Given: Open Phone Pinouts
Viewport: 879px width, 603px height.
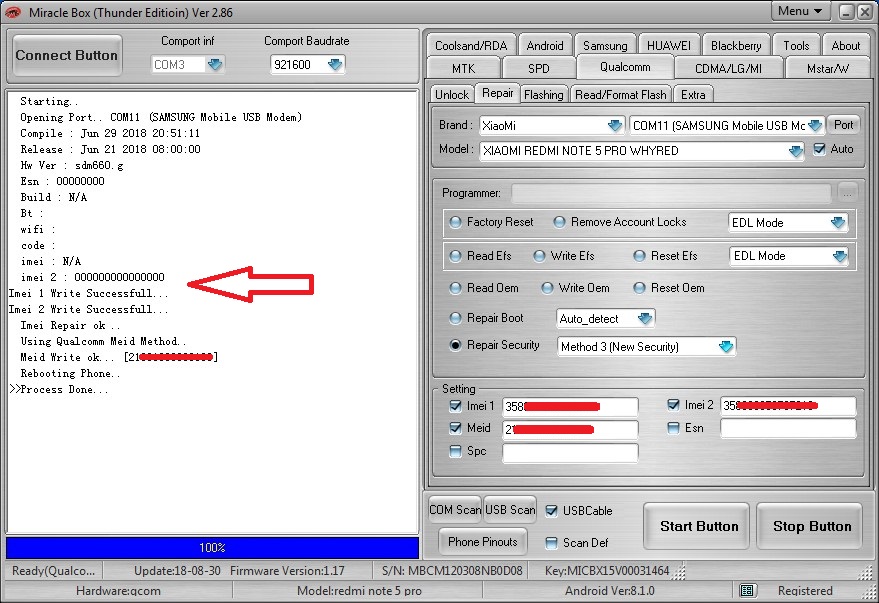Looking at the screenshot, I should click(x=483, y=541).
